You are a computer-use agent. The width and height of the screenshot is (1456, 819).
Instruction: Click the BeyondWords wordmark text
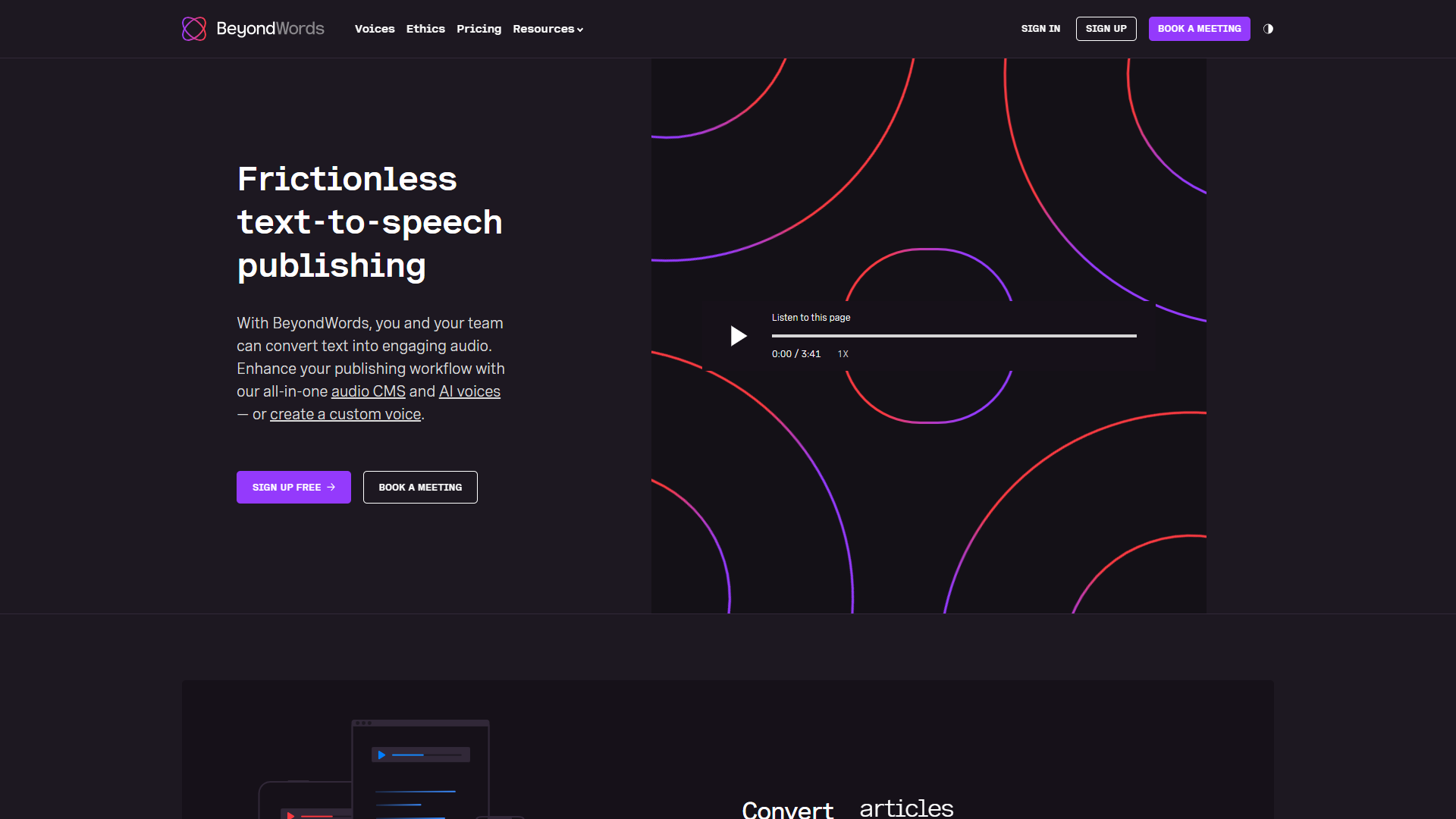(270, 29)
